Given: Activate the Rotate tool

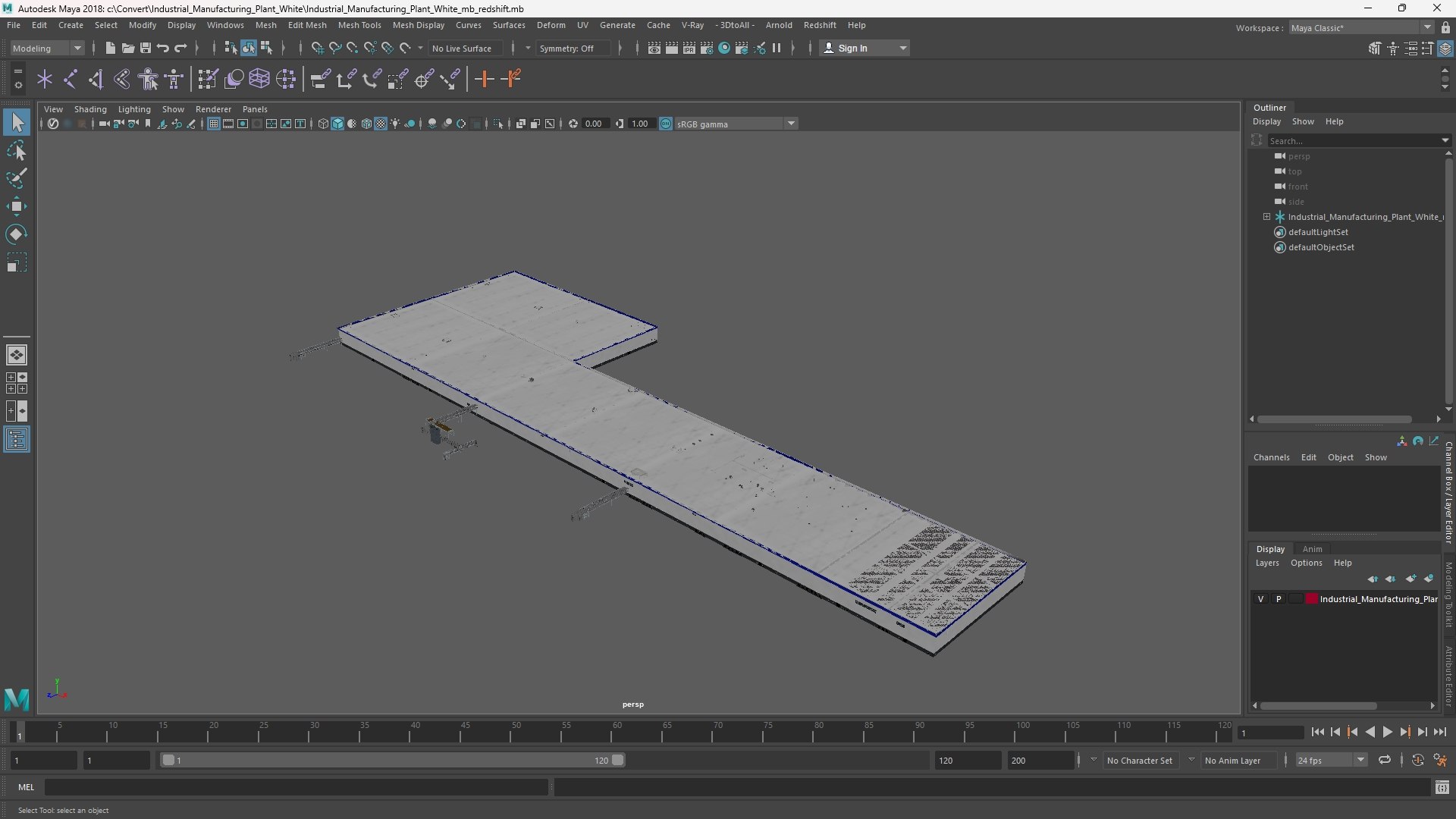Looking at the screenshot, I should (x=17, y=234).
